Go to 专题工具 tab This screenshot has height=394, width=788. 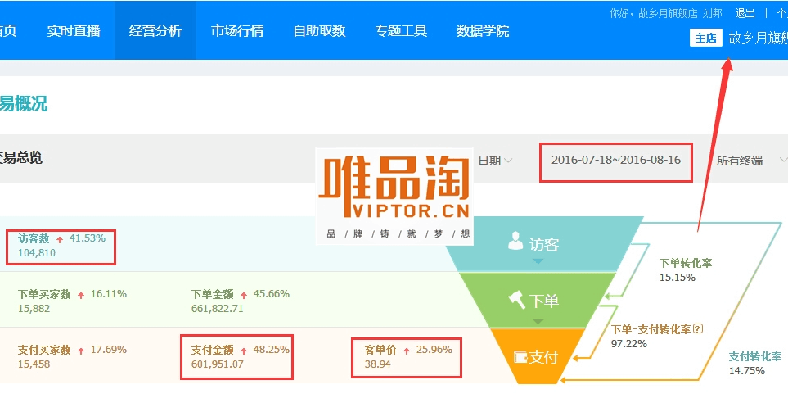pyautogui.click(x=401, y=31)
